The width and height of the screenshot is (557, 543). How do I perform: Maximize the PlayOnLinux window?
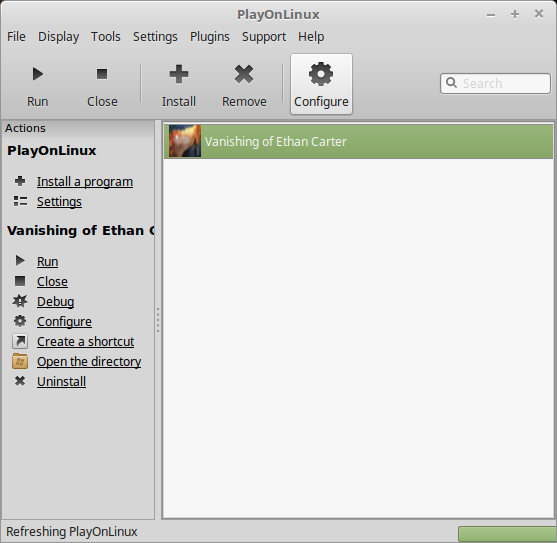point(515,14)
